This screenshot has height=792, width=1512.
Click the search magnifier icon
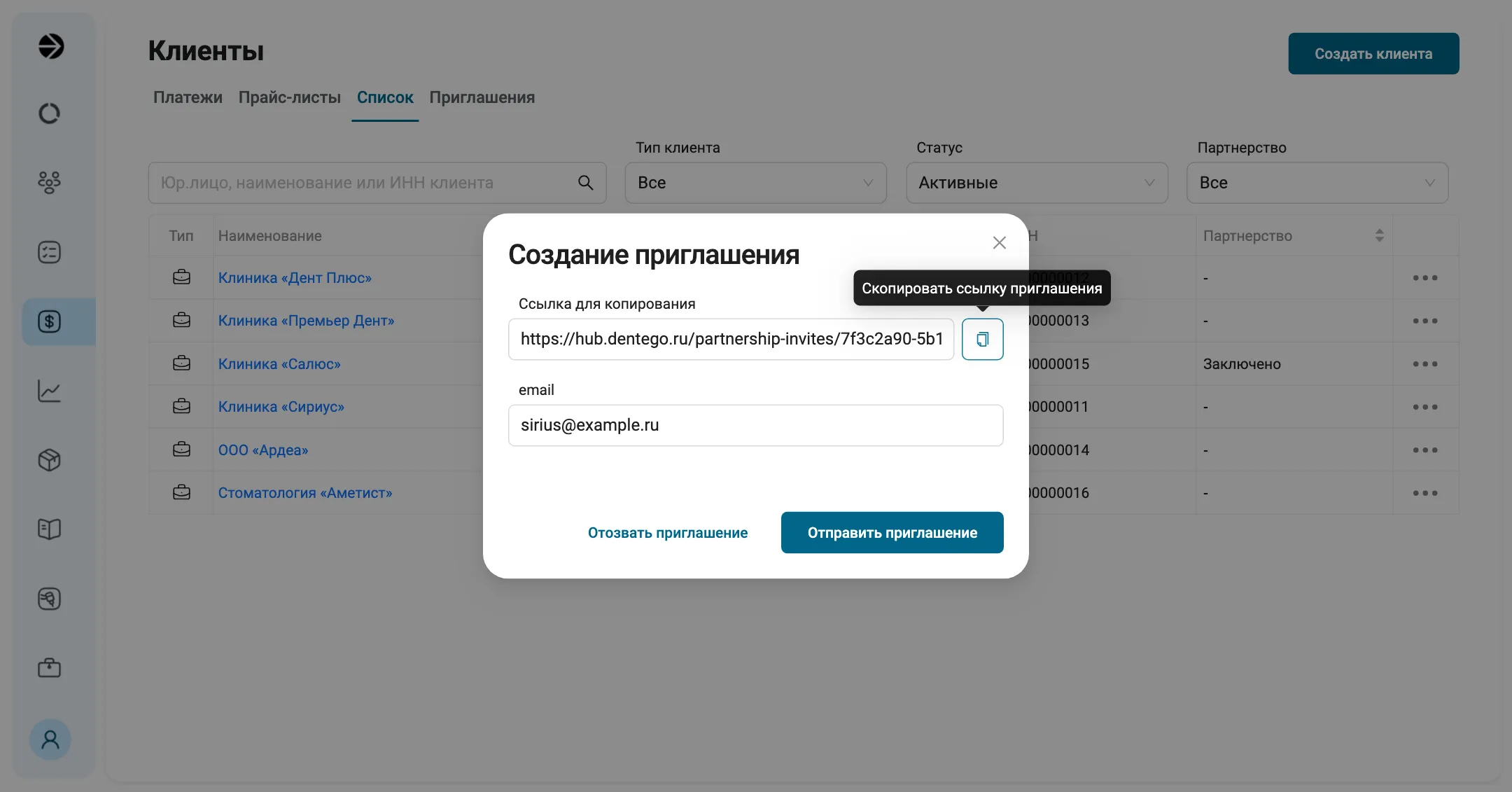pos(586,183)
